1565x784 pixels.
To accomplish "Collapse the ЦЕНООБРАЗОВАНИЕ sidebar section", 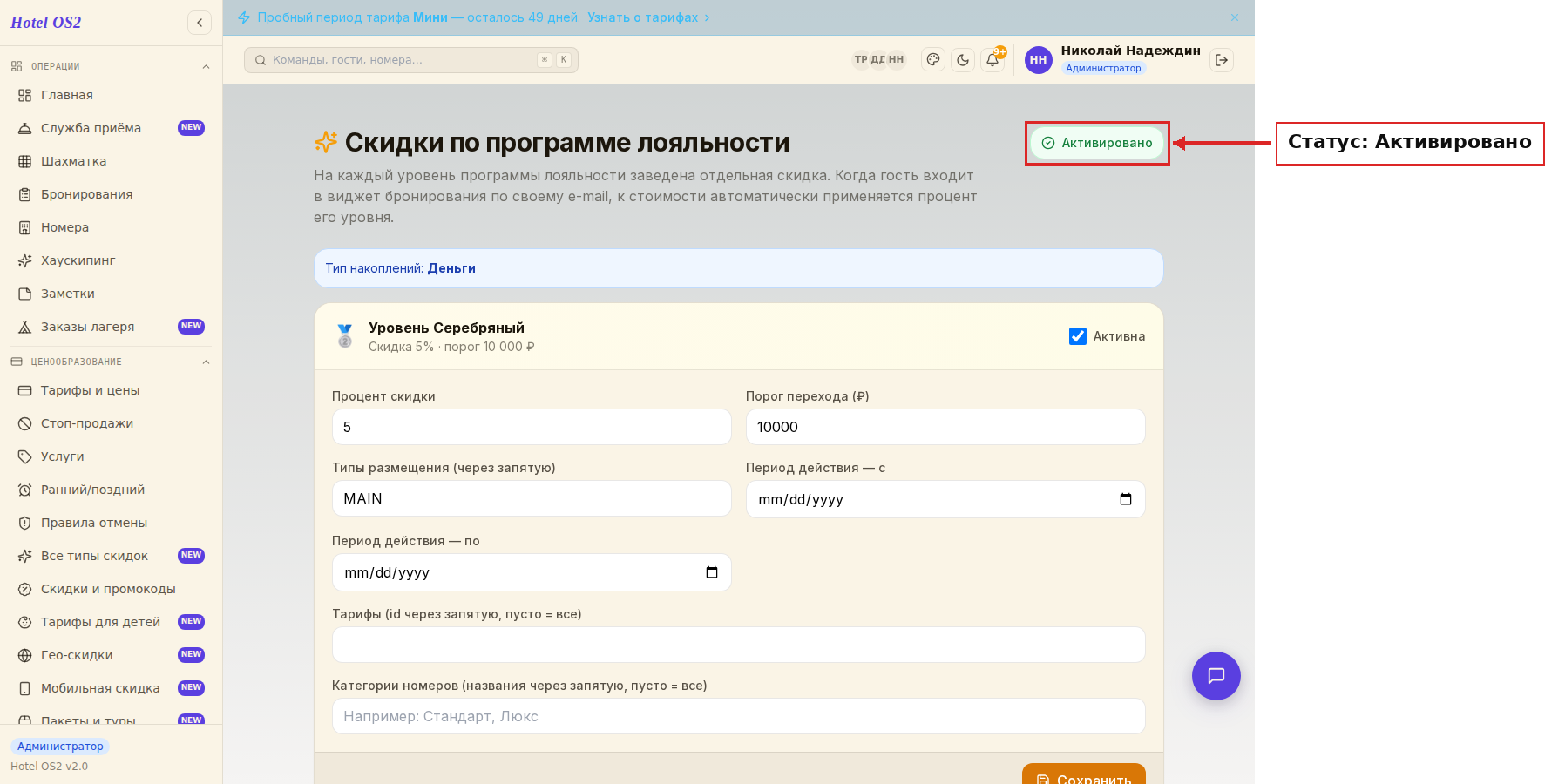I will pyautogui.click(x=206, y=362).
